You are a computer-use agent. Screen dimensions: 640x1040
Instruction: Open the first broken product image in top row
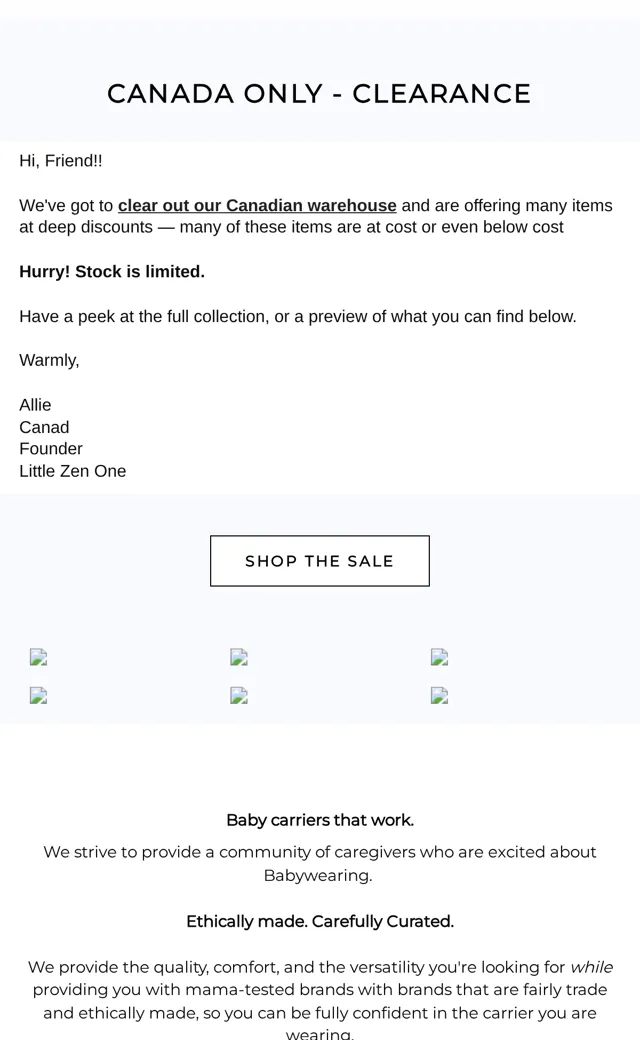point(38,657)
